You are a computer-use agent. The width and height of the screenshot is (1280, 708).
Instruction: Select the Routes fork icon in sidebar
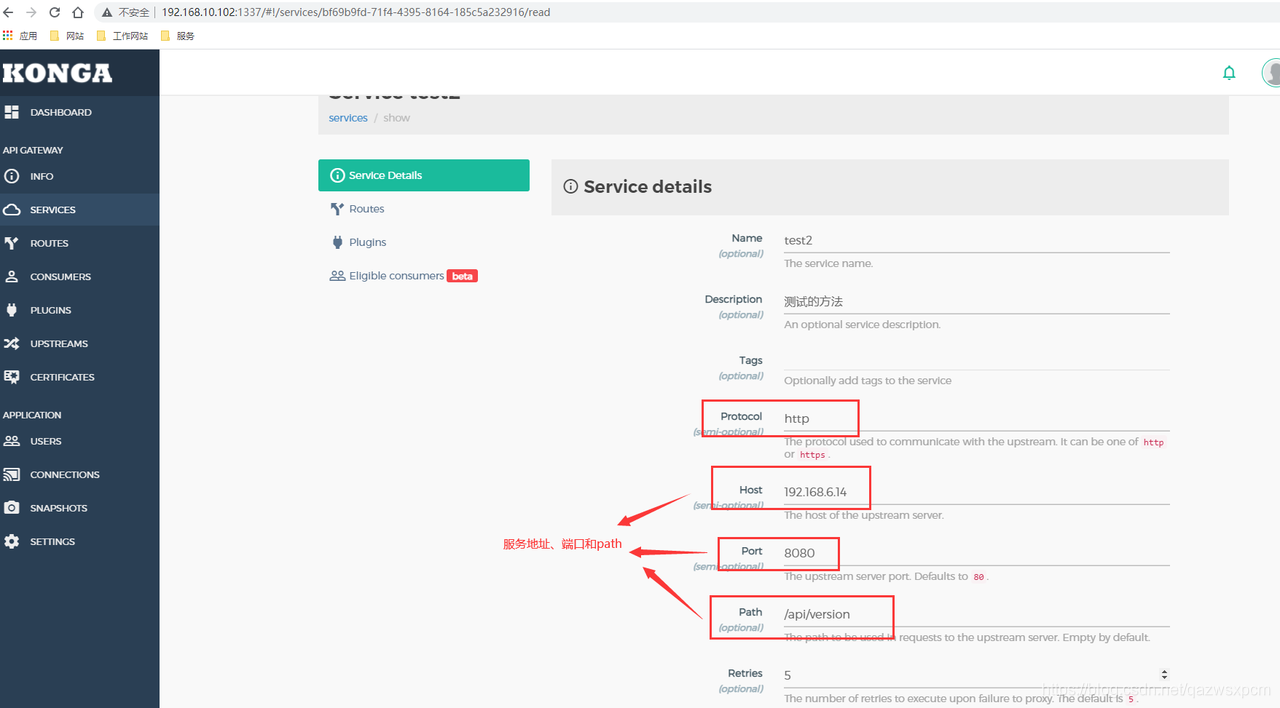12,243
